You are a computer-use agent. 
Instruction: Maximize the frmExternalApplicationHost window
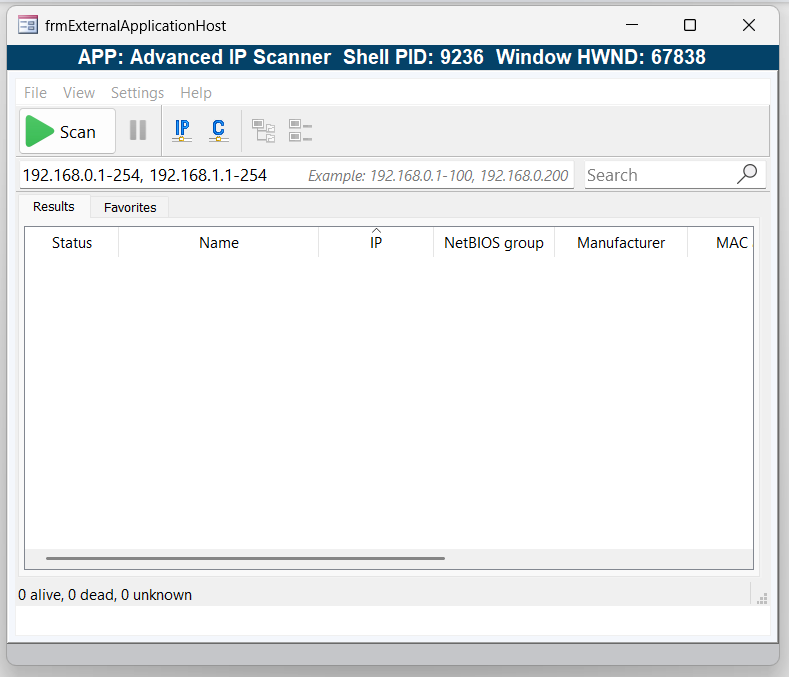tap(690, 25)
